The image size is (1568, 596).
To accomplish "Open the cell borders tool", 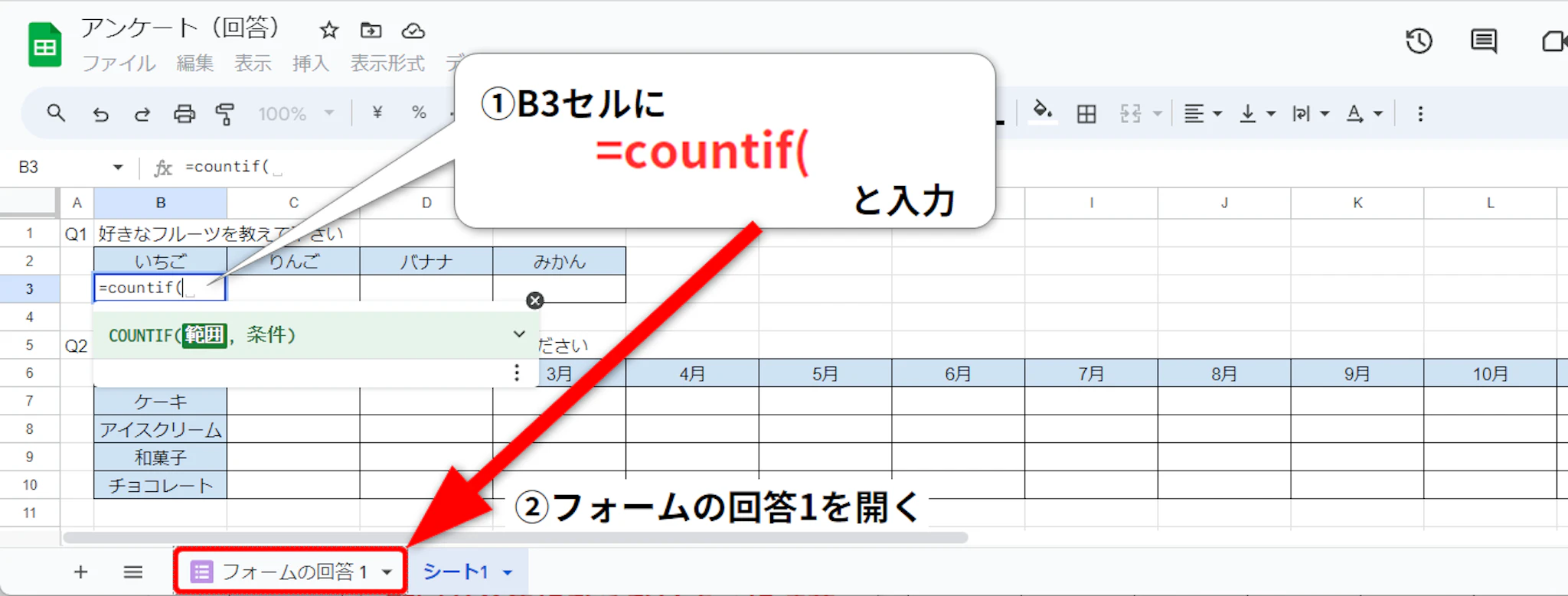I will coord(1086,114).
